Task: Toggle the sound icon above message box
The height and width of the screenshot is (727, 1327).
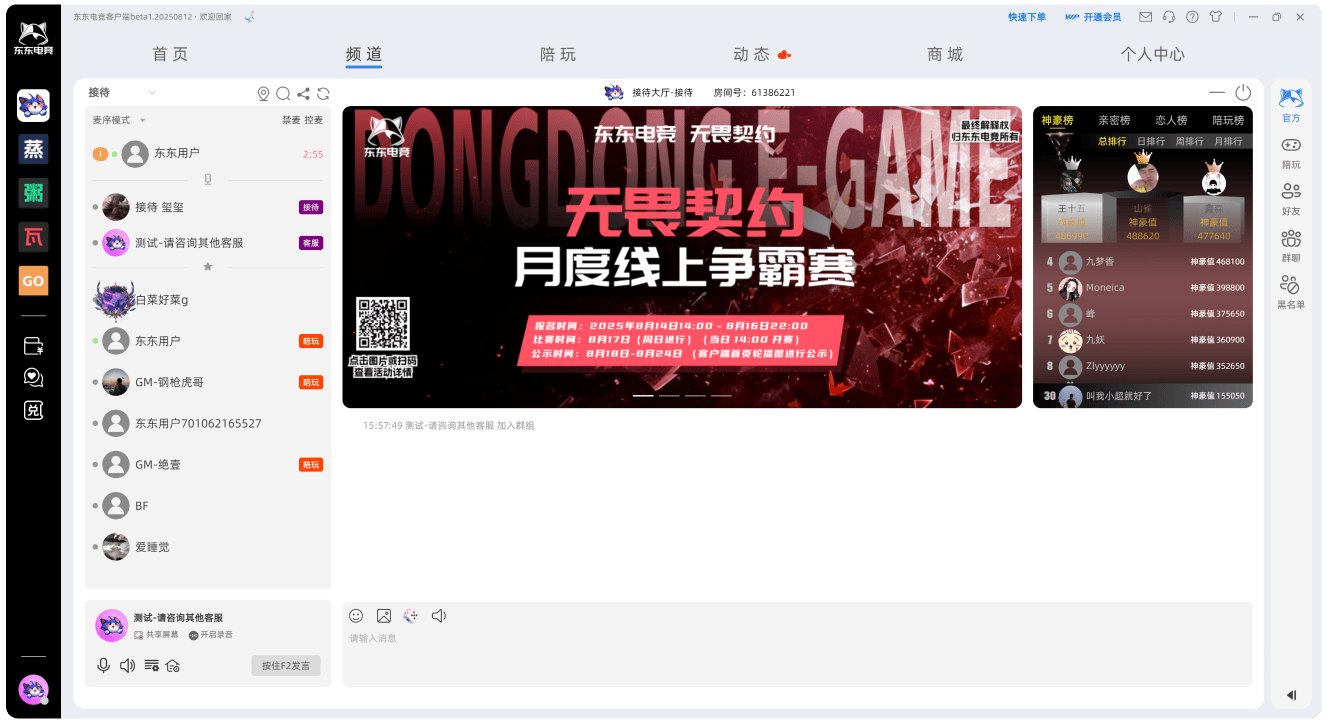Action: 438,616
